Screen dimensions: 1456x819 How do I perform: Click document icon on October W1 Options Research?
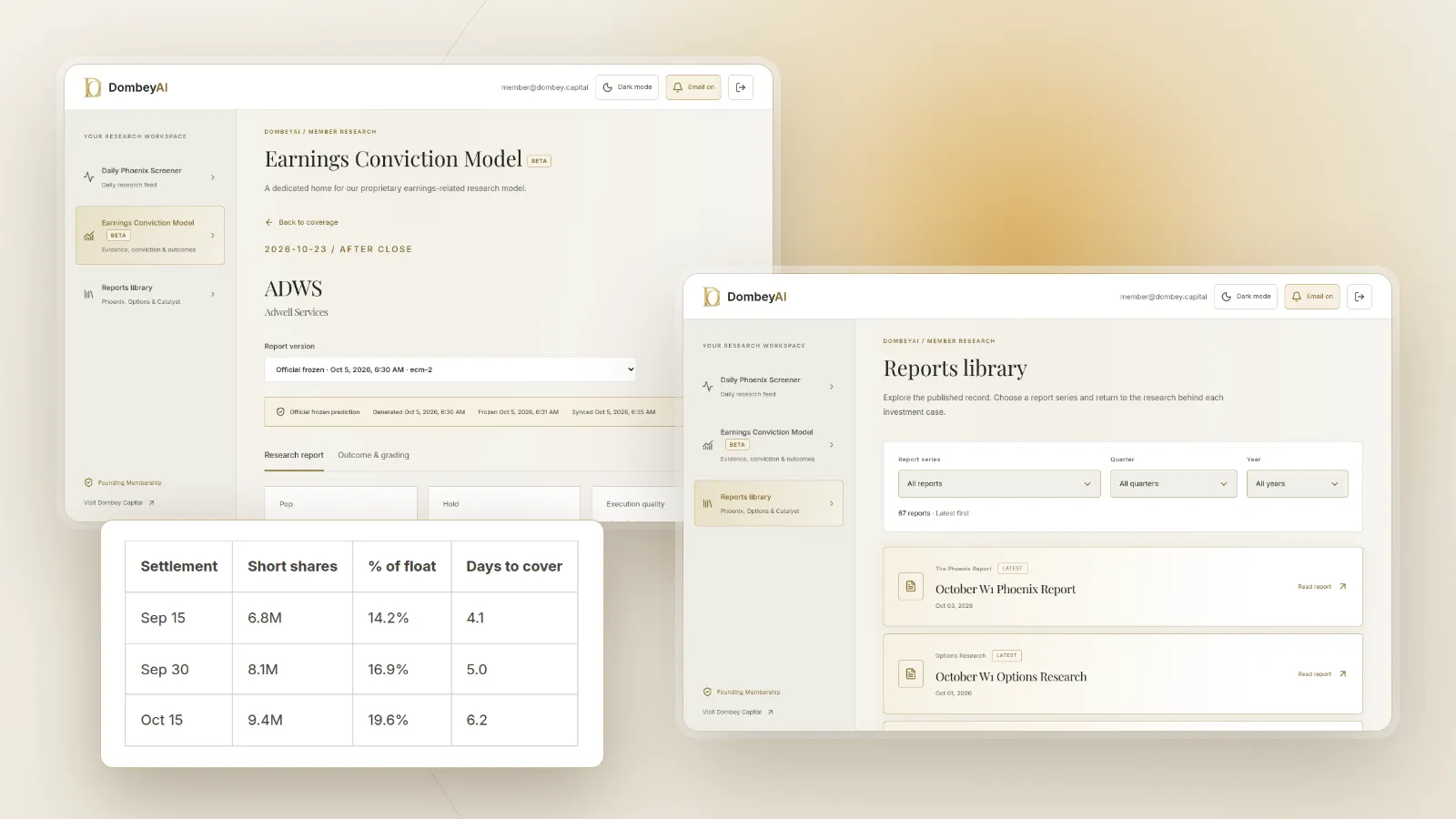pos(911,674)
